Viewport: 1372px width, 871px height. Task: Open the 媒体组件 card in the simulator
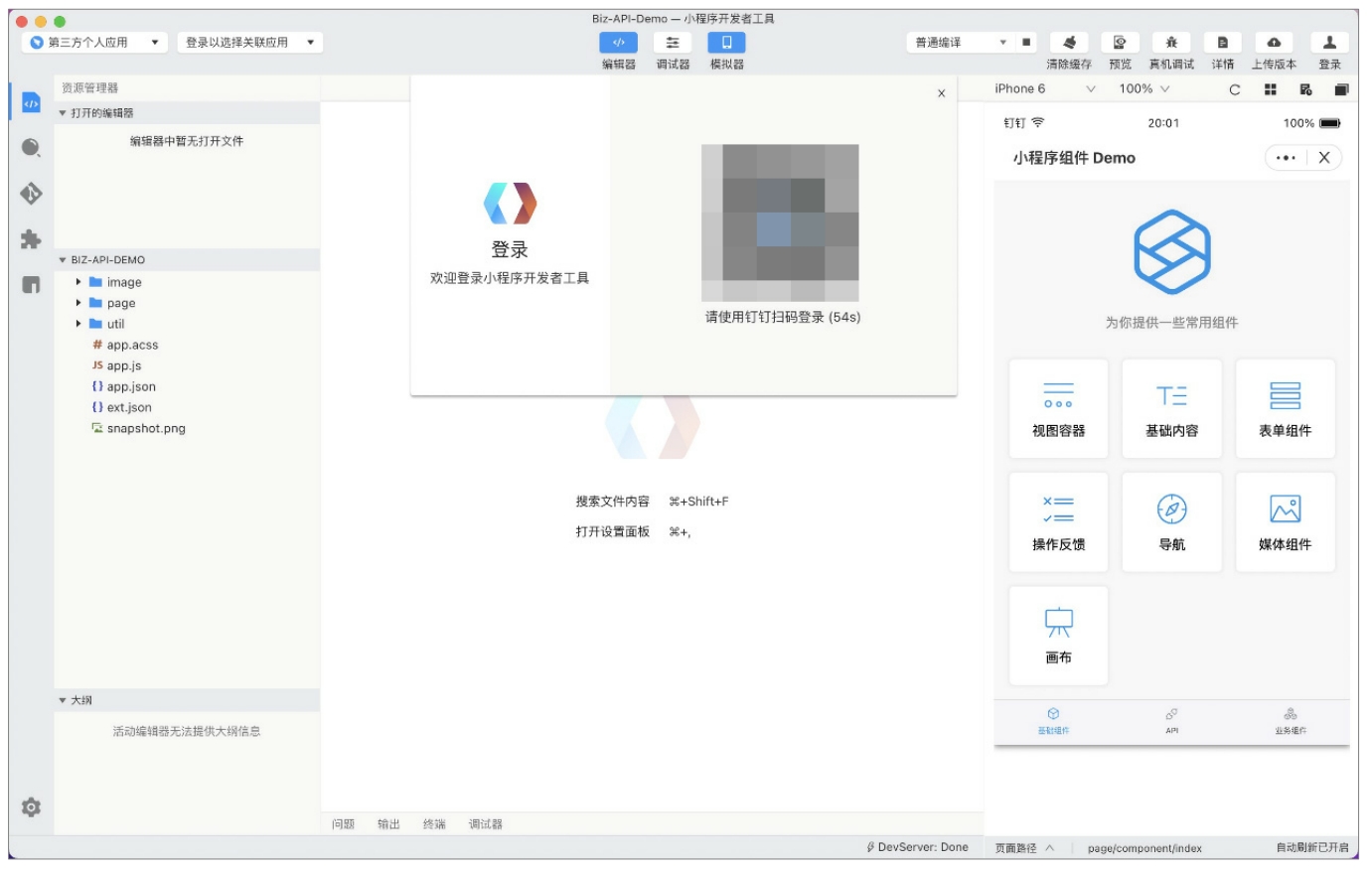(x=1285, y=522)
